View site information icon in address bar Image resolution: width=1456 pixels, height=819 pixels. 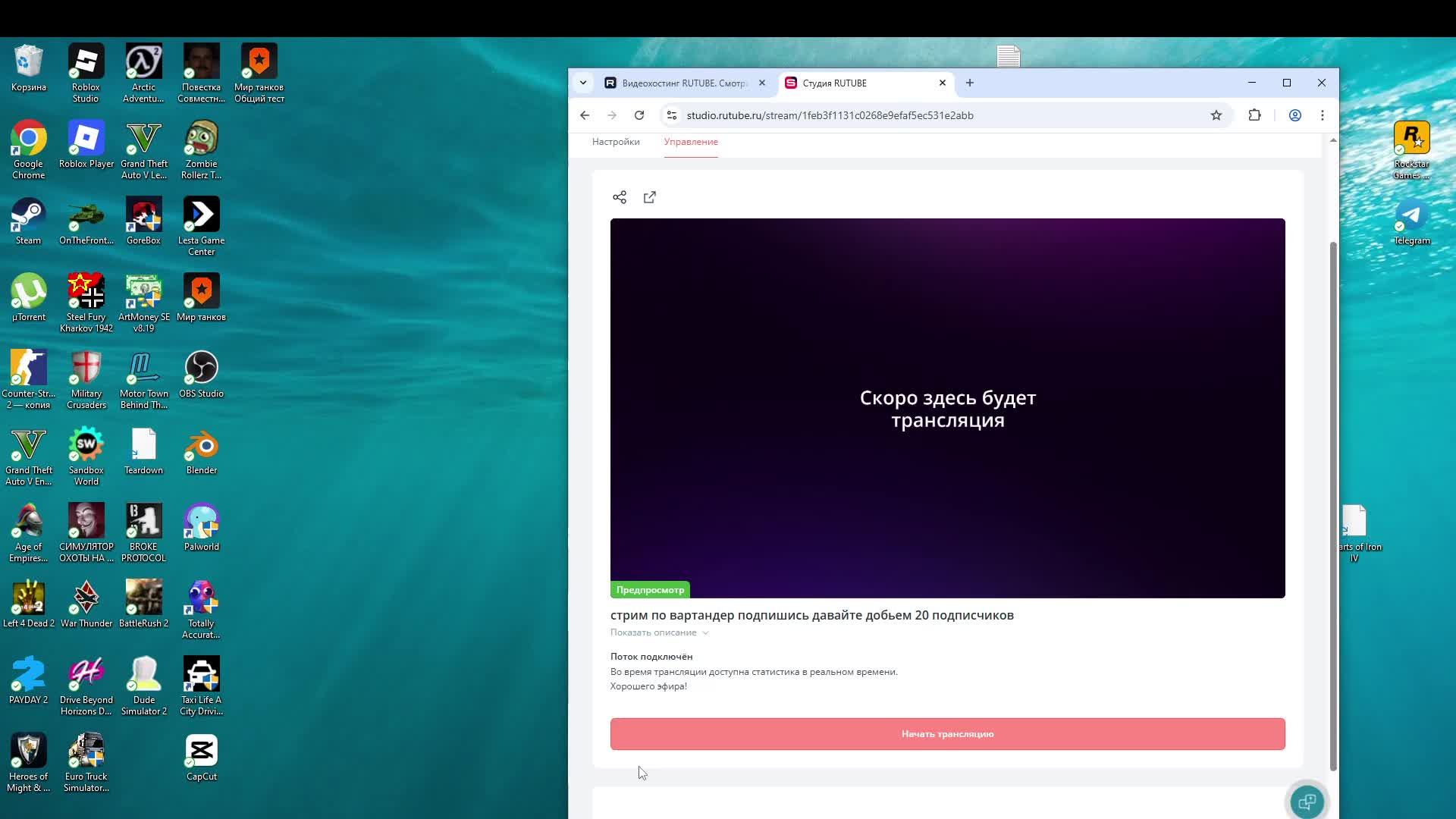(671, 115)
